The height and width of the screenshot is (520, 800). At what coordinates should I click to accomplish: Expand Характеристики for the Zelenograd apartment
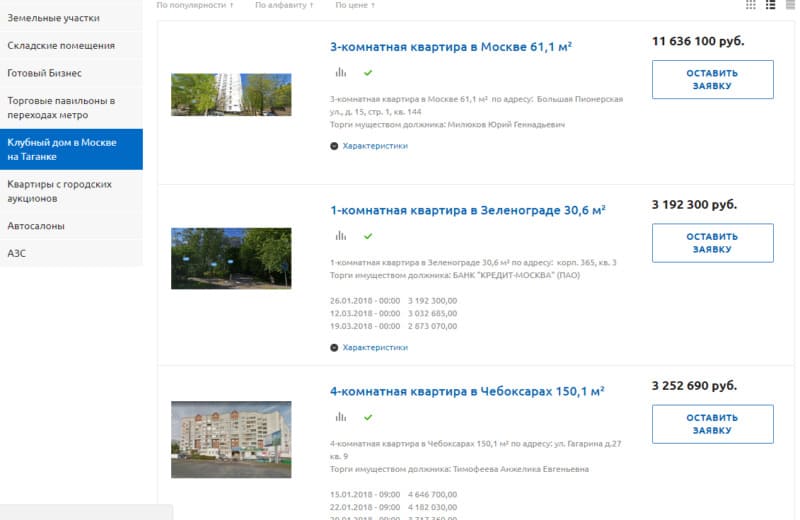coord(369,348)
